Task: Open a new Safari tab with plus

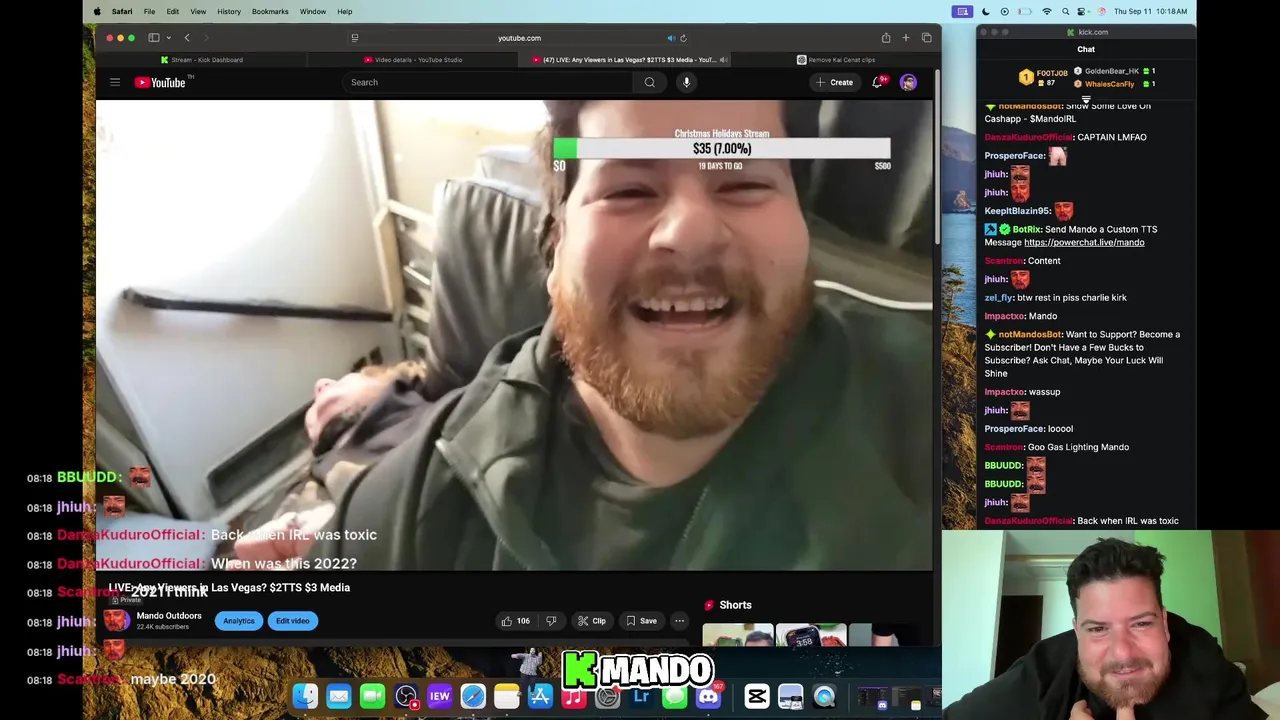Action: point(906,38)
